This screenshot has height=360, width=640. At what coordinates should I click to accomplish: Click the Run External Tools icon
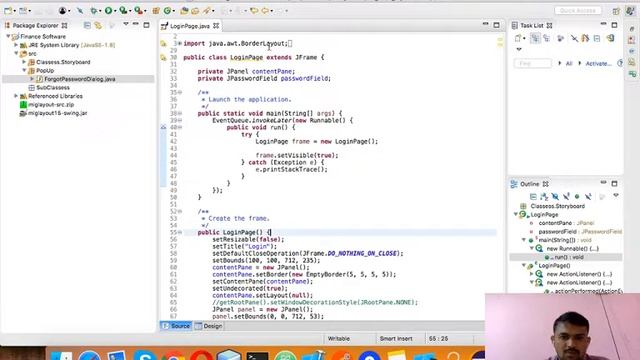click(x=139, y=11)
